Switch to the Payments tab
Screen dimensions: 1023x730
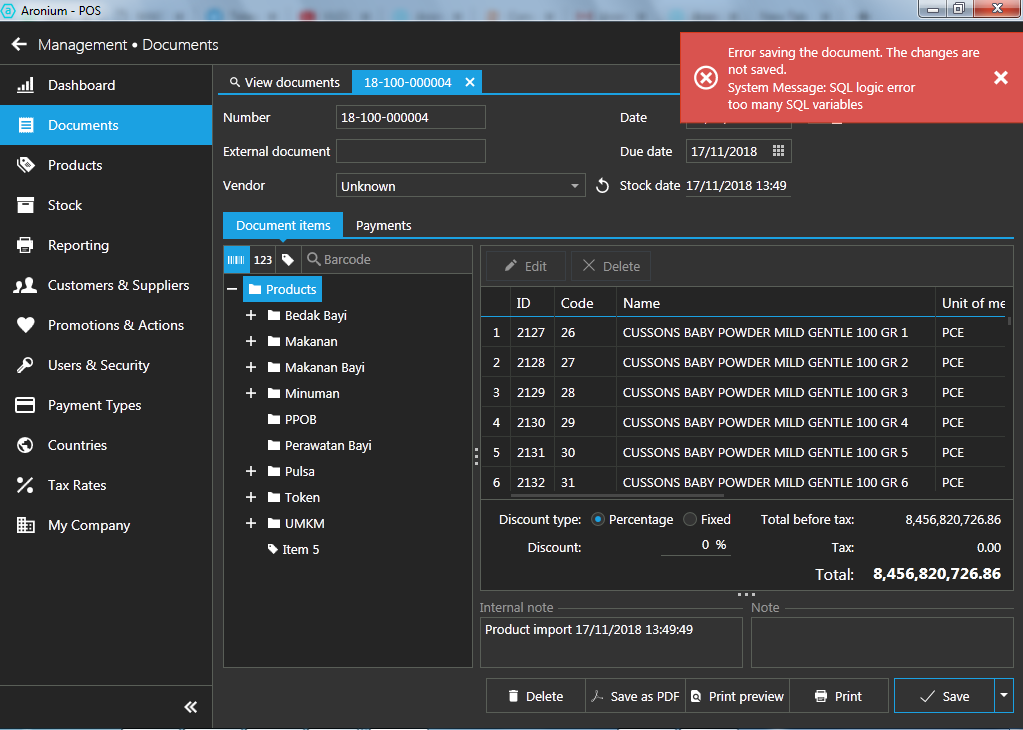(383, 225)
